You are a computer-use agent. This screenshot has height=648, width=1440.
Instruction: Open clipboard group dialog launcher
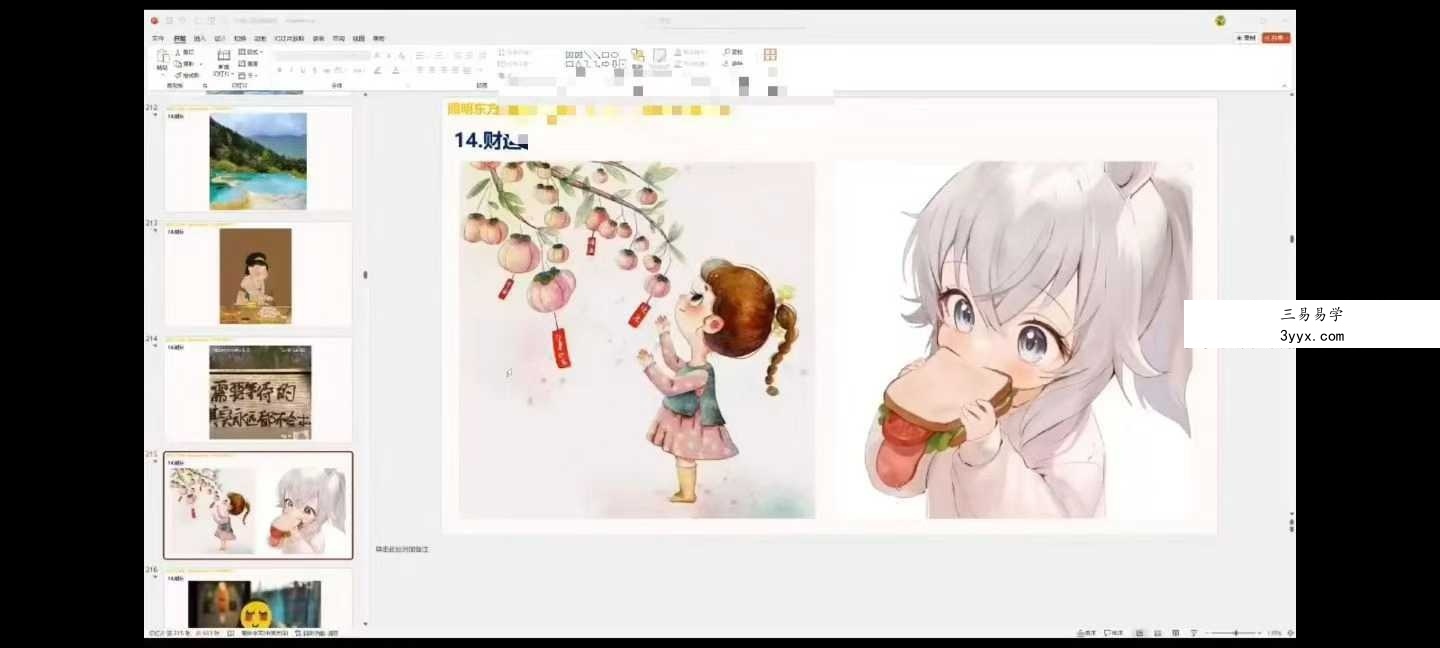(205, 86)
